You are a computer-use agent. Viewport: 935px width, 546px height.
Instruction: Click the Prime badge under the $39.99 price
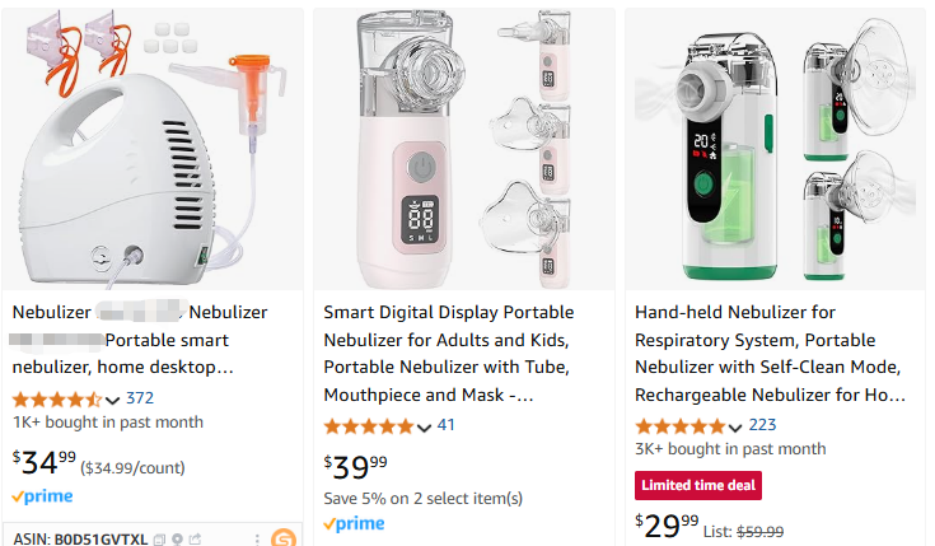pos(354,523)
